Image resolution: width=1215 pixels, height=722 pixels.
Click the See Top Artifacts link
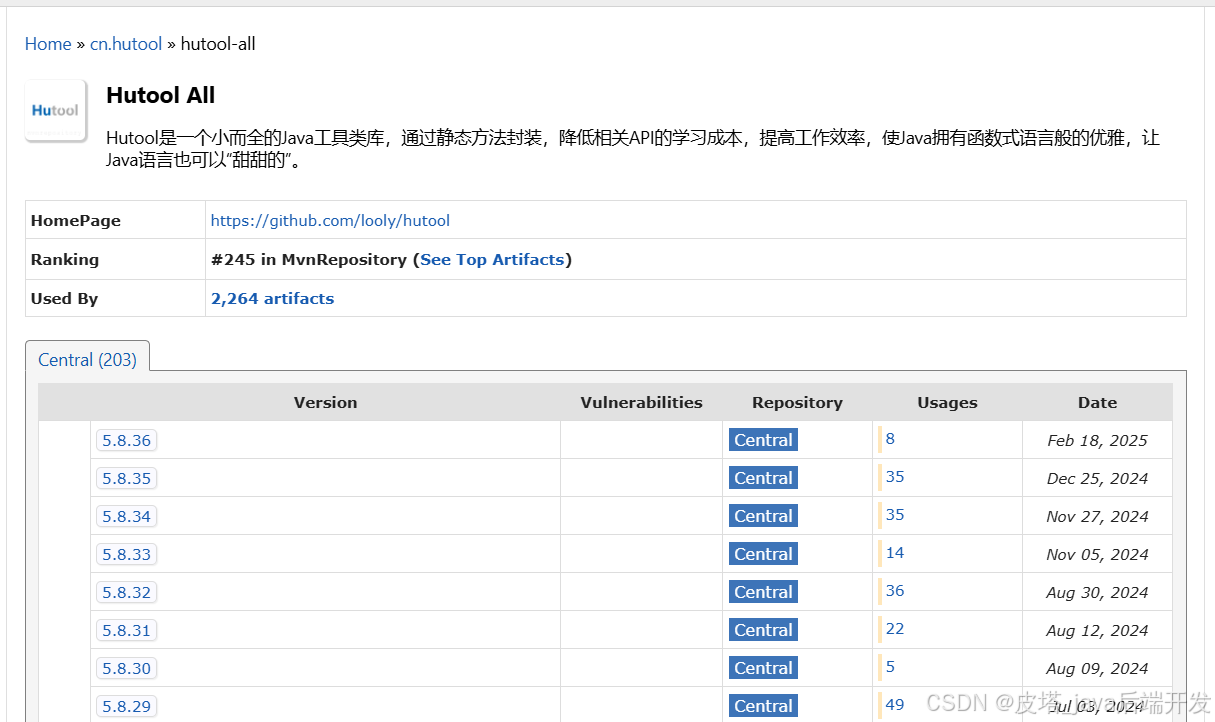pyautogui.click(x=492, y=259)
